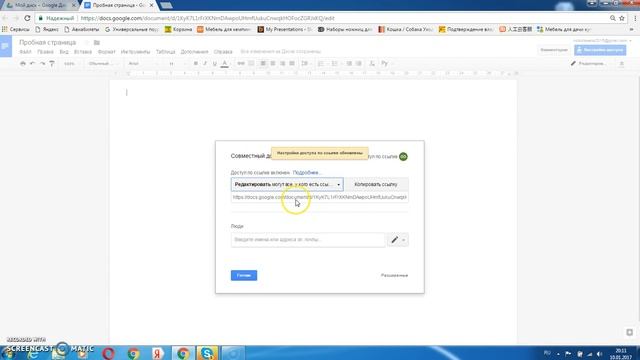The width and height of the screenshot is (640, 360).
Task: Open the line spacing menu
Action: (x=305, y=64)
